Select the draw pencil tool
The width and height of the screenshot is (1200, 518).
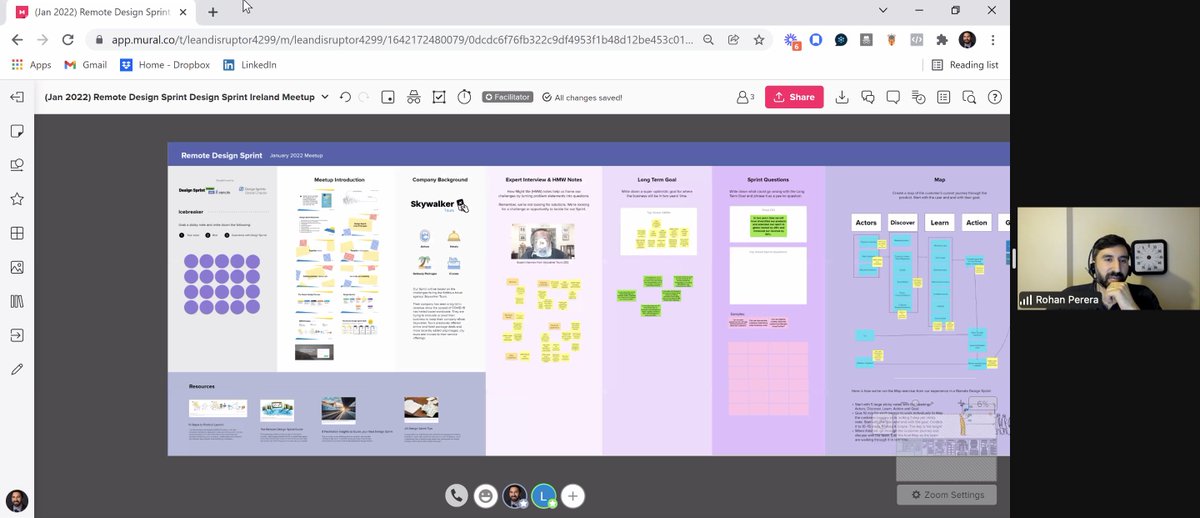tap(17, 369)
